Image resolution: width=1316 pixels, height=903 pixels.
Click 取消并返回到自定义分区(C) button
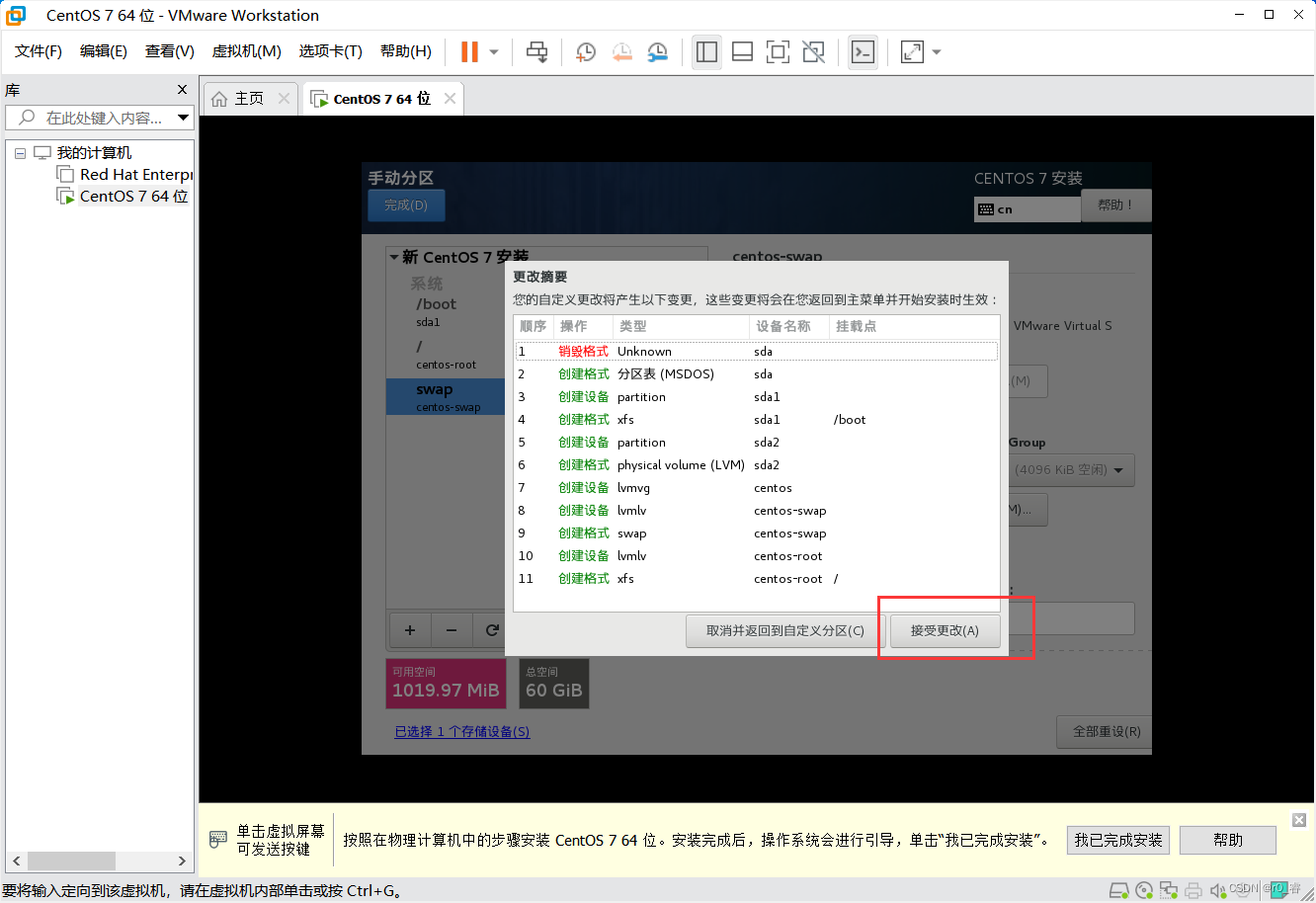click(784, 631)
